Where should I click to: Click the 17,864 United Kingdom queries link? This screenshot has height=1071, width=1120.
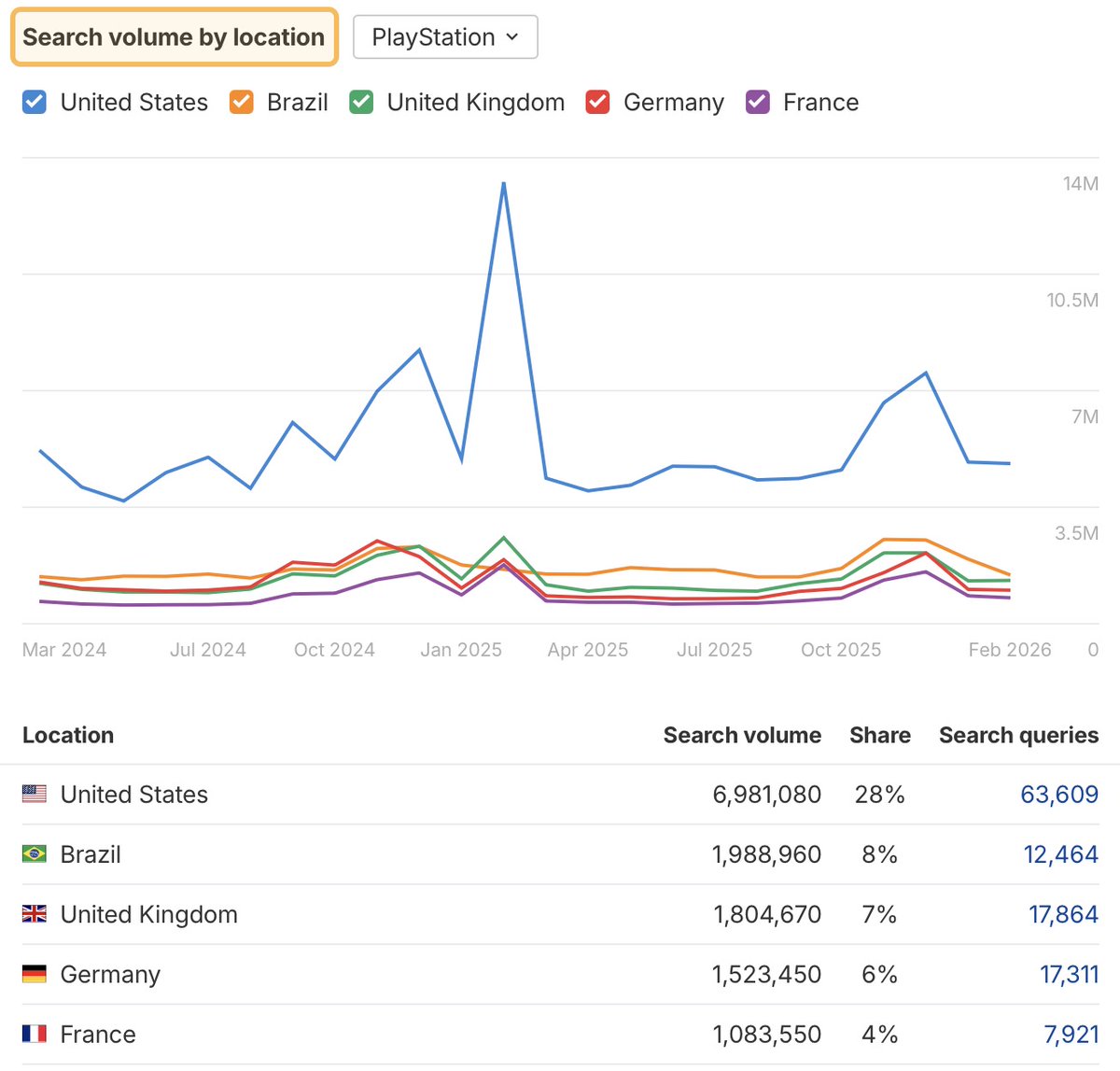(x=1063, y=914)
